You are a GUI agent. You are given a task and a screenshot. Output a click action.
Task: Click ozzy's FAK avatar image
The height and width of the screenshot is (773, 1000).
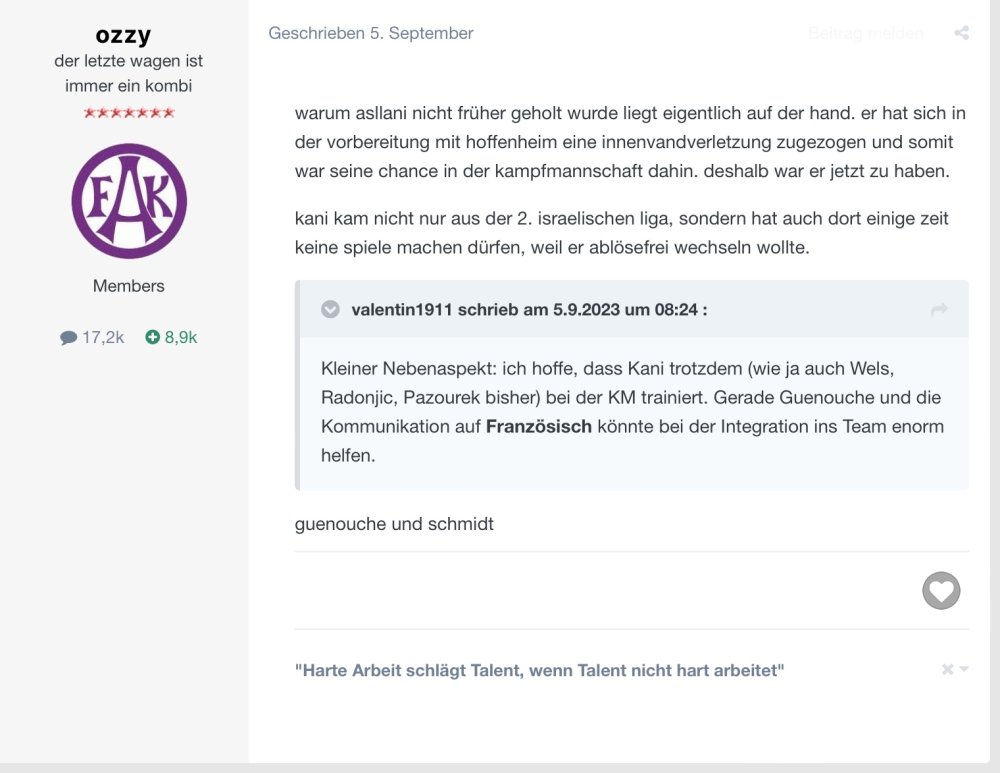[x=129, y=201]
